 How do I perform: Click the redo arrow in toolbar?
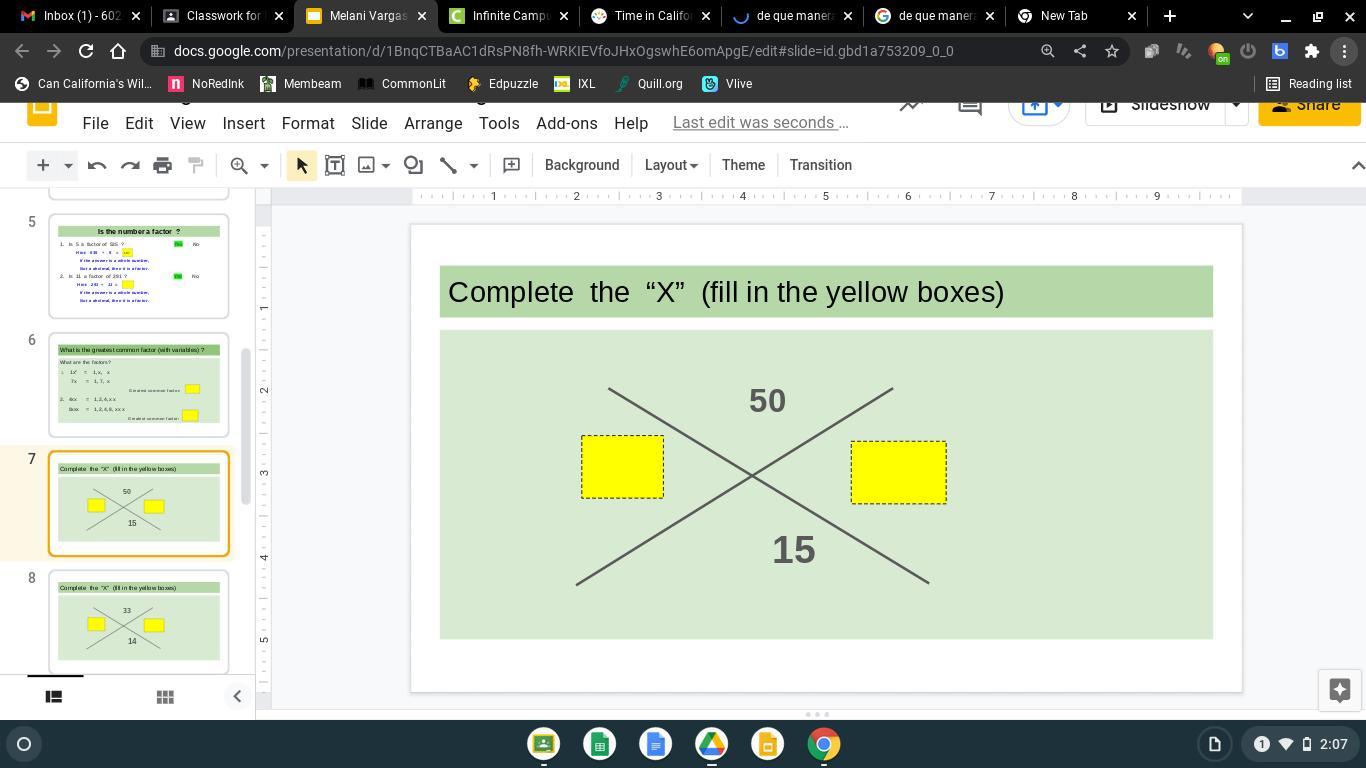[x=130, y=165]
